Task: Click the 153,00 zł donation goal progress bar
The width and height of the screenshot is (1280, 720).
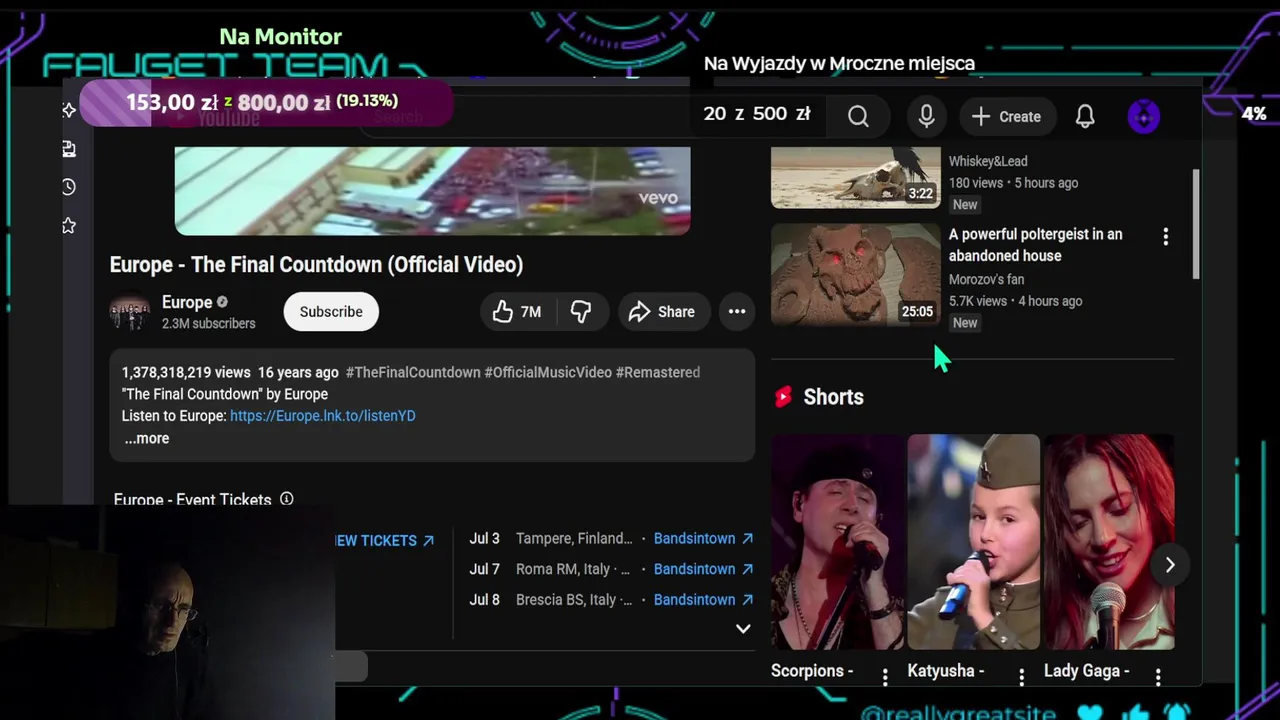Action: (266, 102)
